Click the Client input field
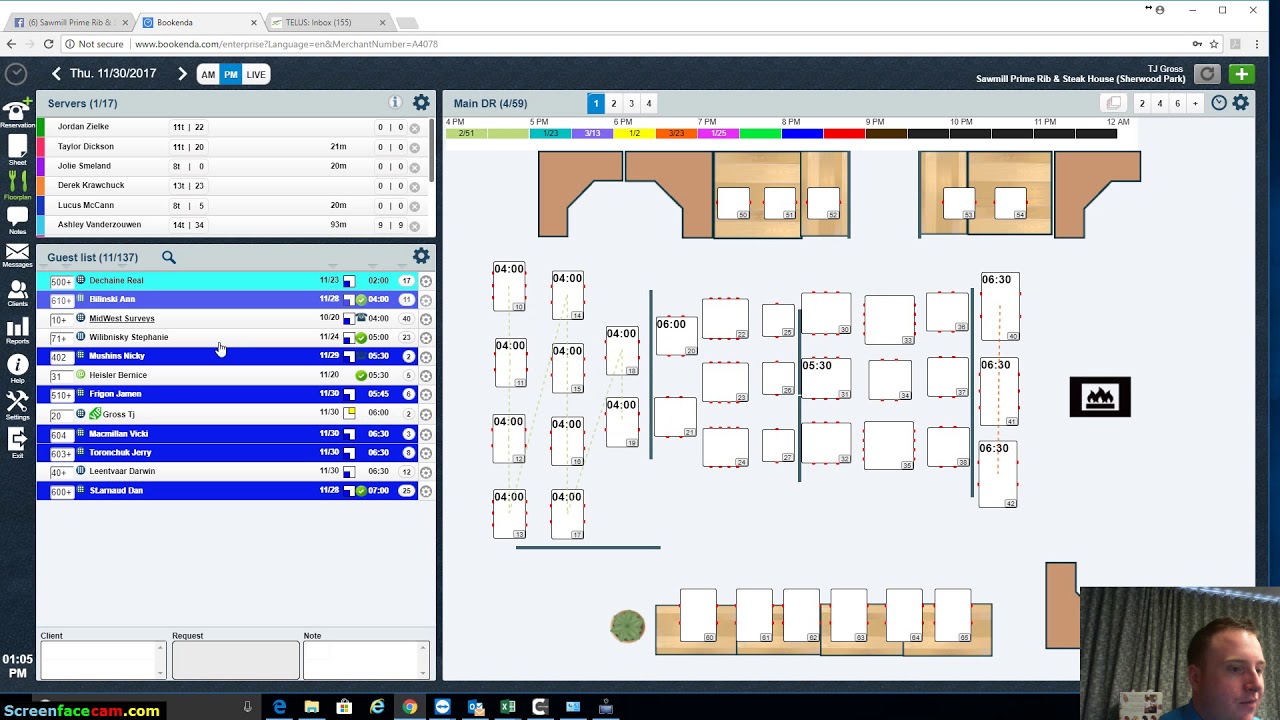 (102, 660)
